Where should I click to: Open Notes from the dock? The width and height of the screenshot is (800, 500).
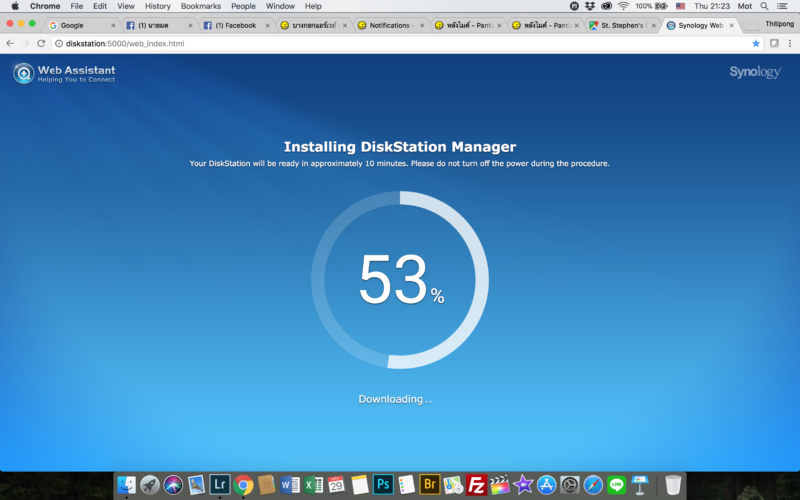coord(360,485)
